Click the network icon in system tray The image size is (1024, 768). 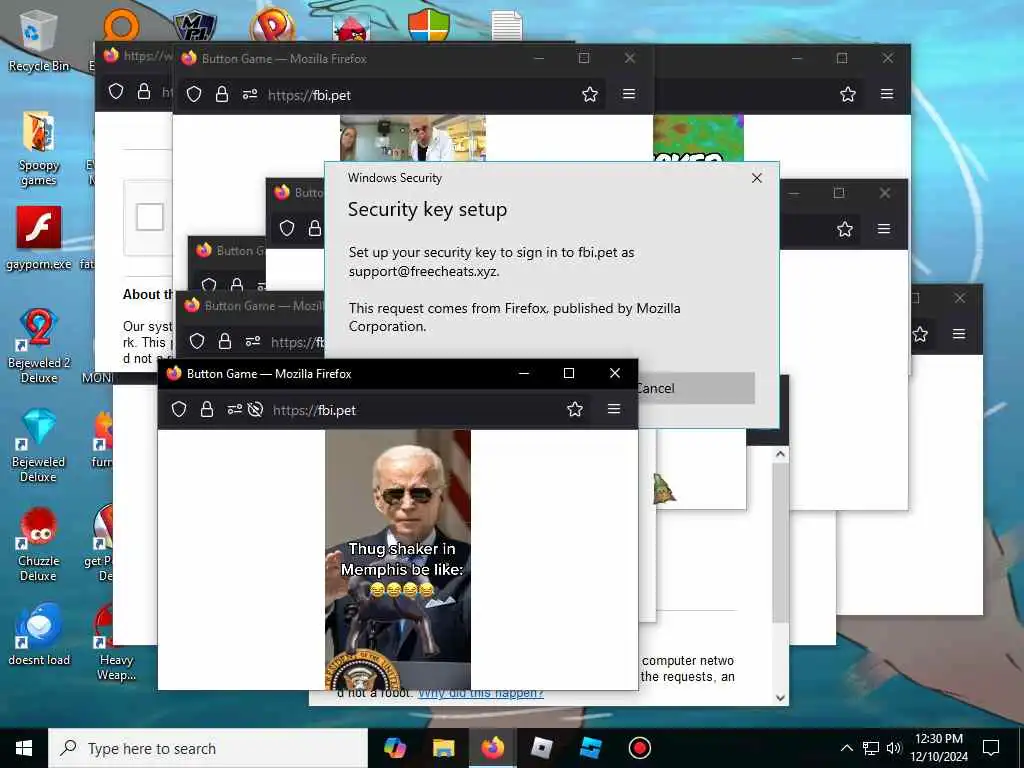[871, 748]
